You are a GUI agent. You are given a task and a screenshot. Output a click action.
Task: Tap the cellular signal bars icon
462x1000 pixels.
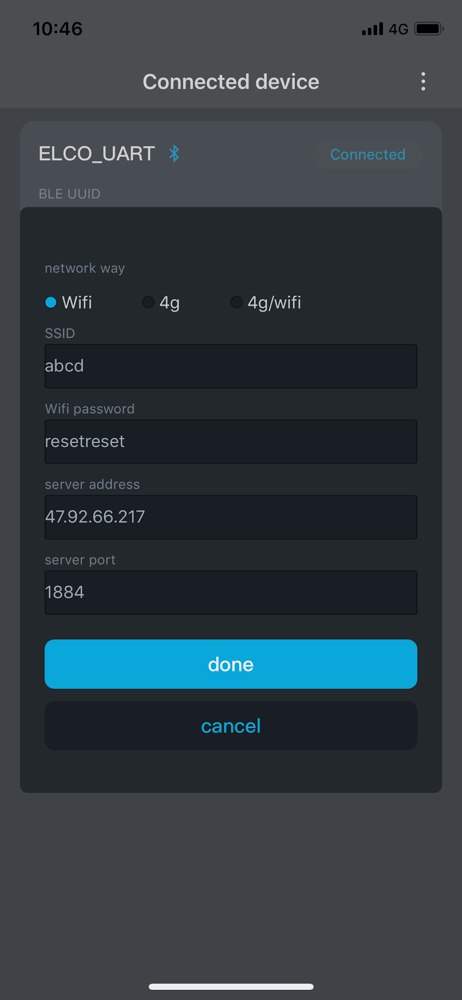click(372, 29)
